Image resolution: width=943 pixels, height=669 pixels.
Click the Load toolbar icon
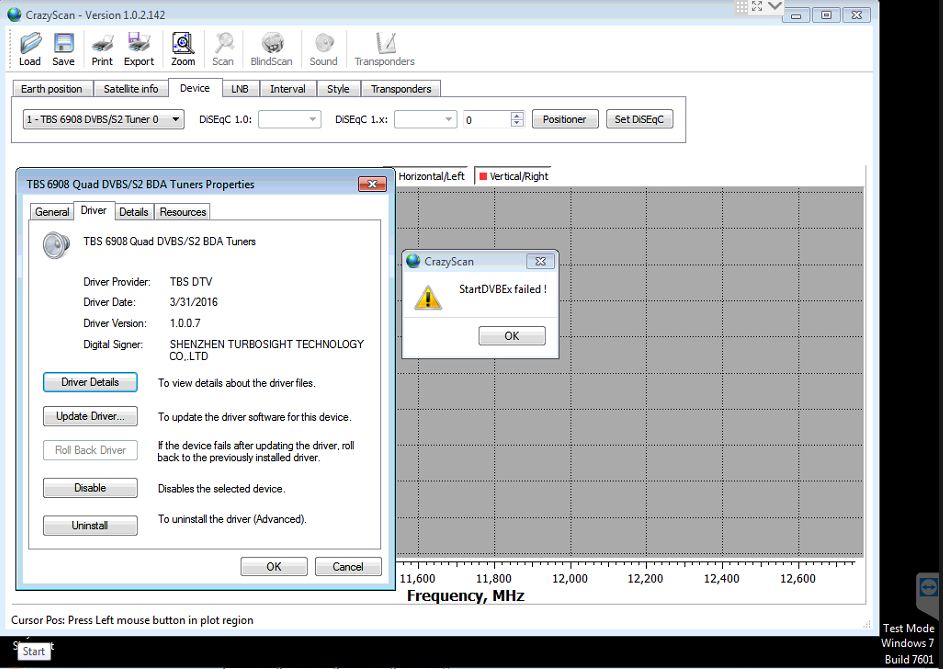pyautogui.click(x=29, y=49)
